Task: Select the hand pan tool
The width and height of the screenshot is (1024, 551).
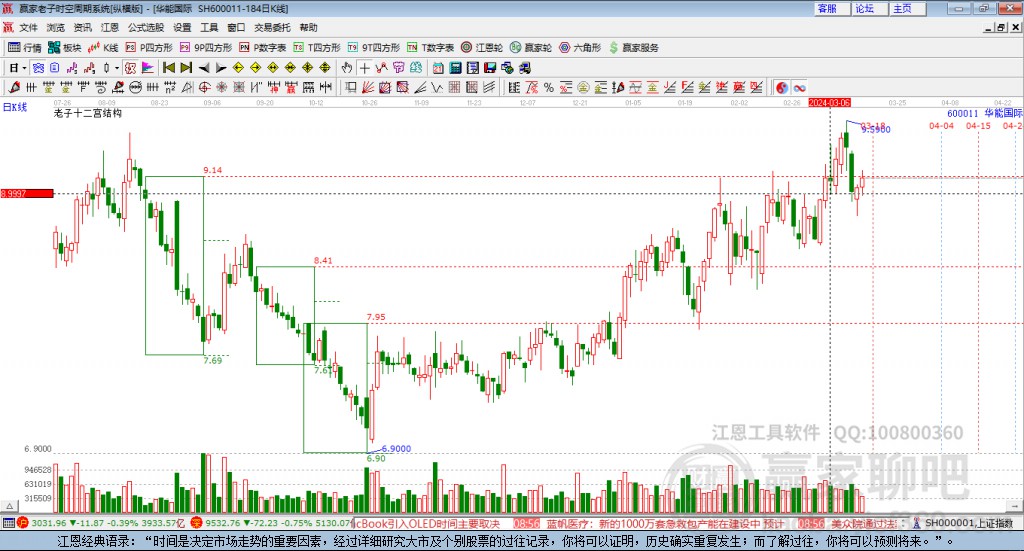Action: click(x=347, y=68)
